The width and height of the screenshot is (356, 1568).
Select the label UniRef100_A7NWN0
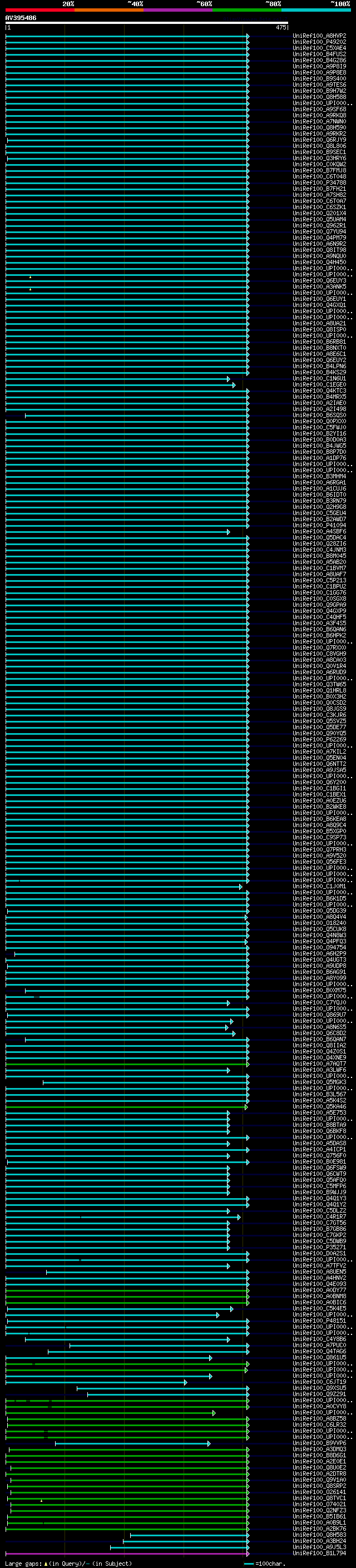pos(319,122)
